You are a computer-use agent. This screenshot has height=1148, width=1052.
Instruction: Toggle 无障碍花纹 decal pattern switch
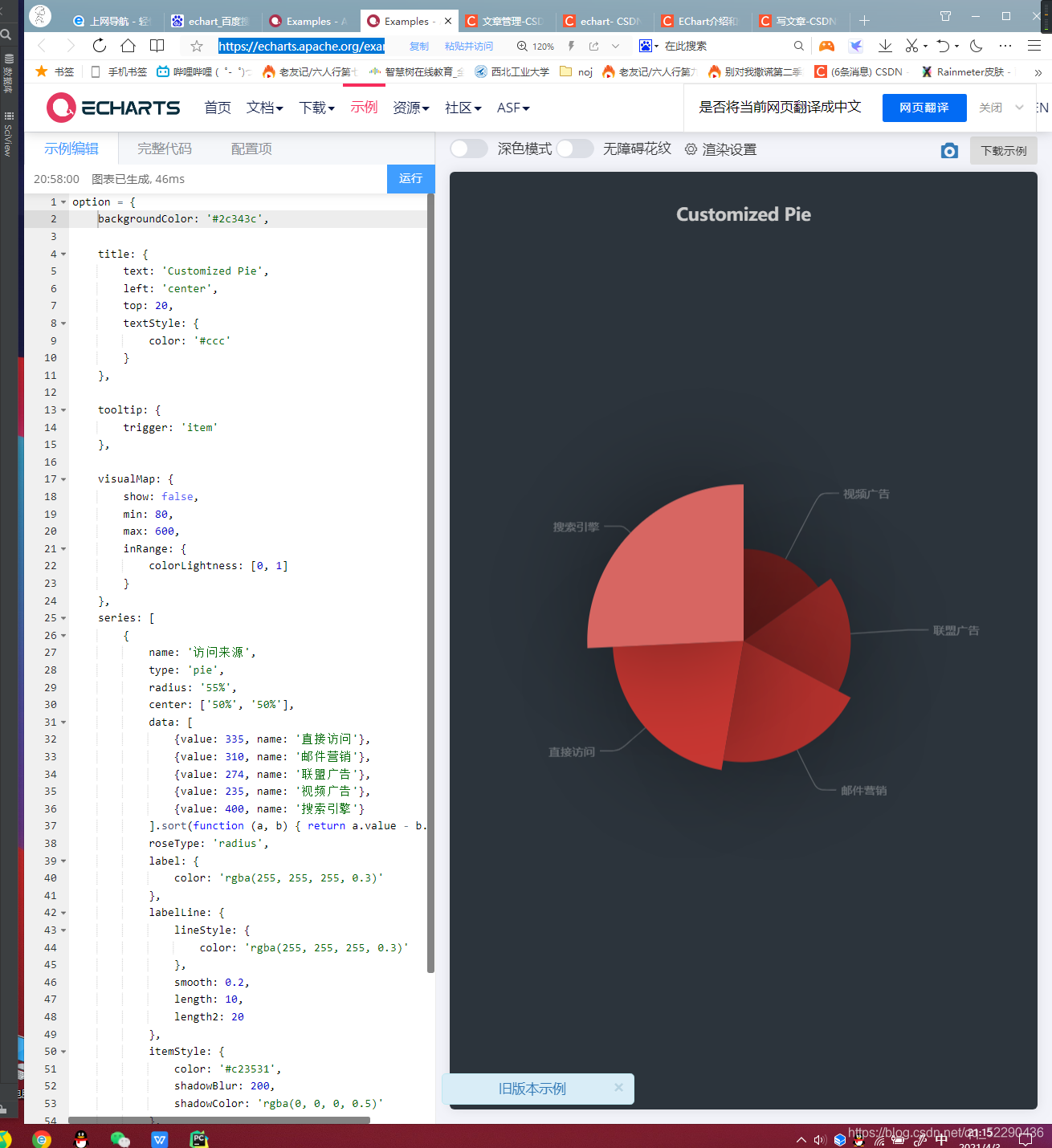(575, 149)
